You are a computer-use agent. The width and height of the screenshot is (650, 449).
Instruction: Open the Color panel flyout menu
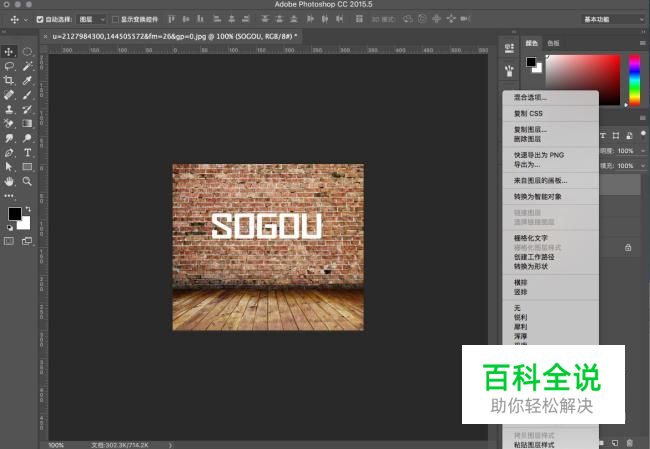643,43
